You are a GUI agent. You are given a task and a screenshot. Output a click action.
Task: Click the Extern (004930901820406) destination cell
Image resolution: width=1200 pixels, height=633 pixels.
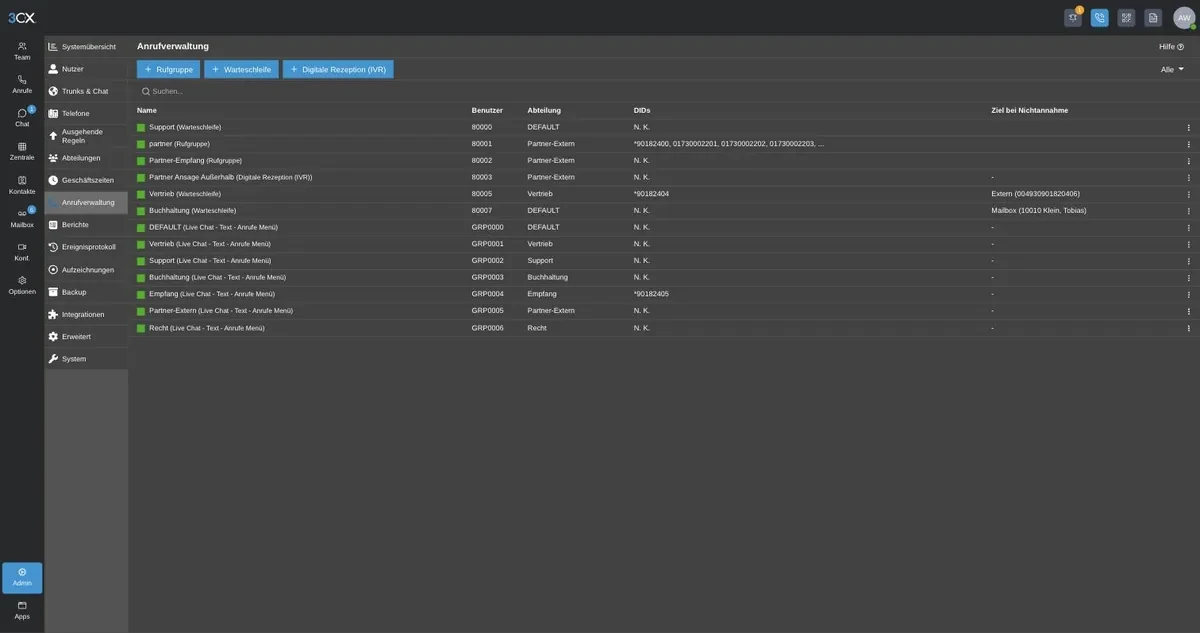[x=1036, y=194]
